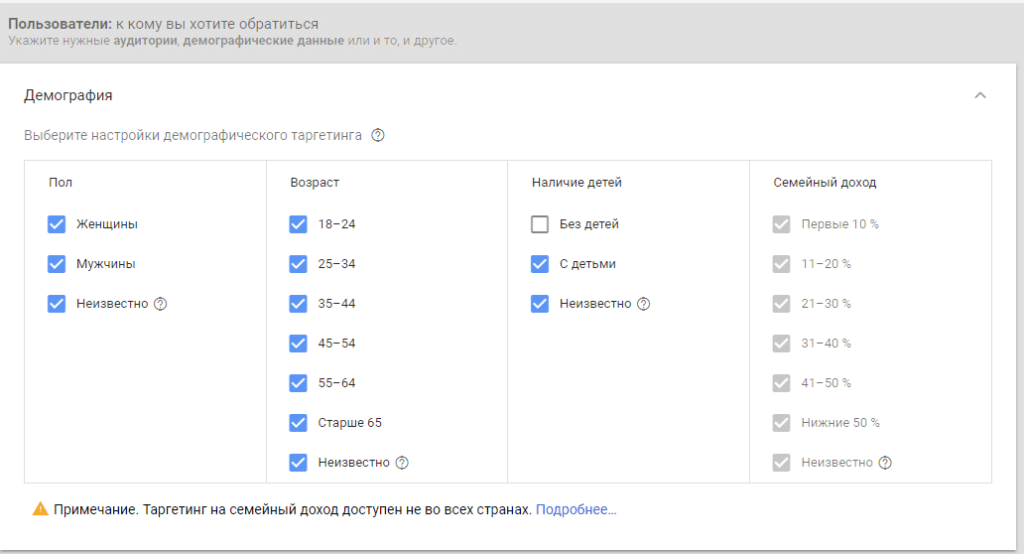Viewport: 1024px width, 554px height.
Task: Toggle the 35–44 age checkbox
Action: click(x=298, y=304)
